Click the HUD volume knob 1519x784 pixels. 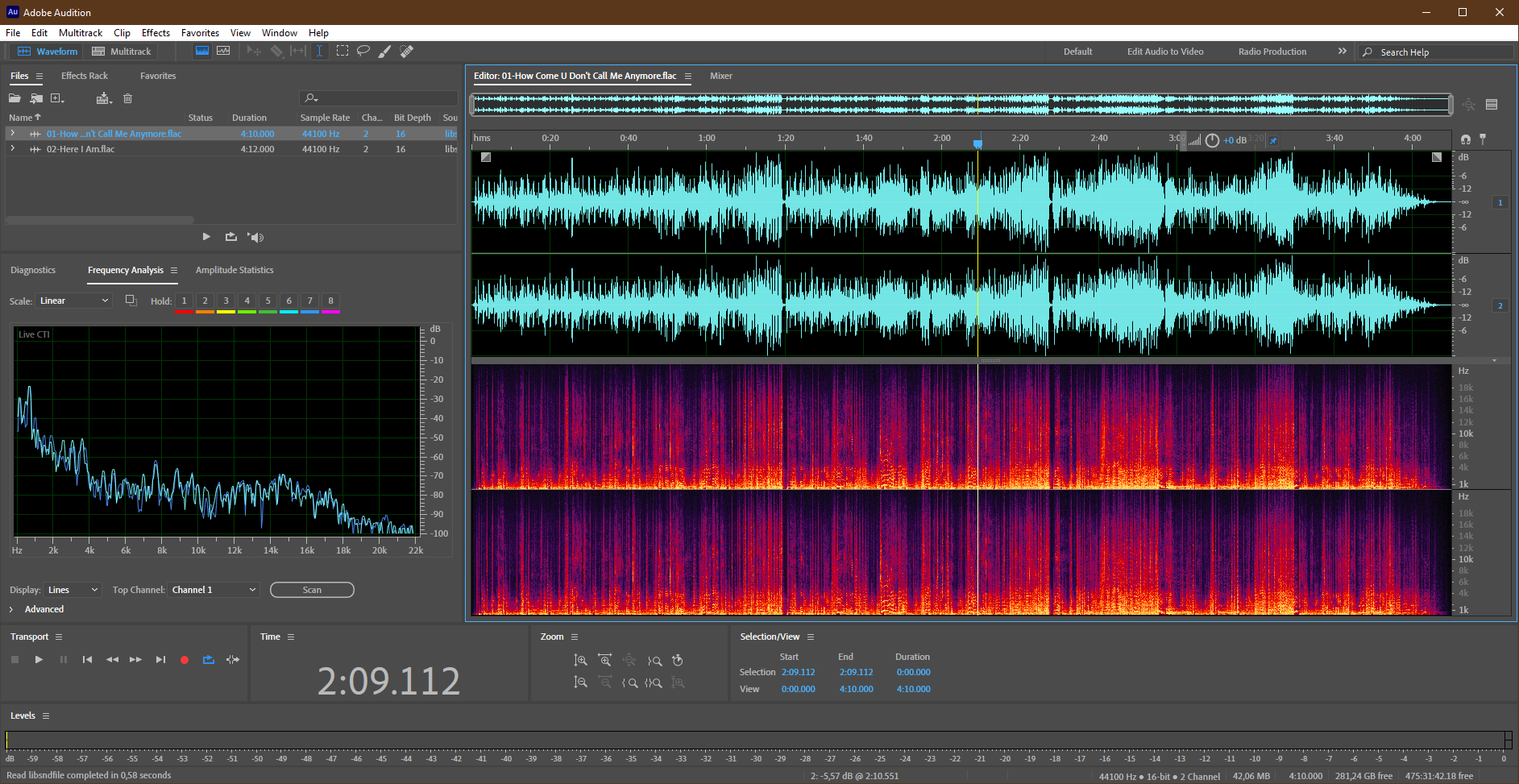[x=1212, y=140]
